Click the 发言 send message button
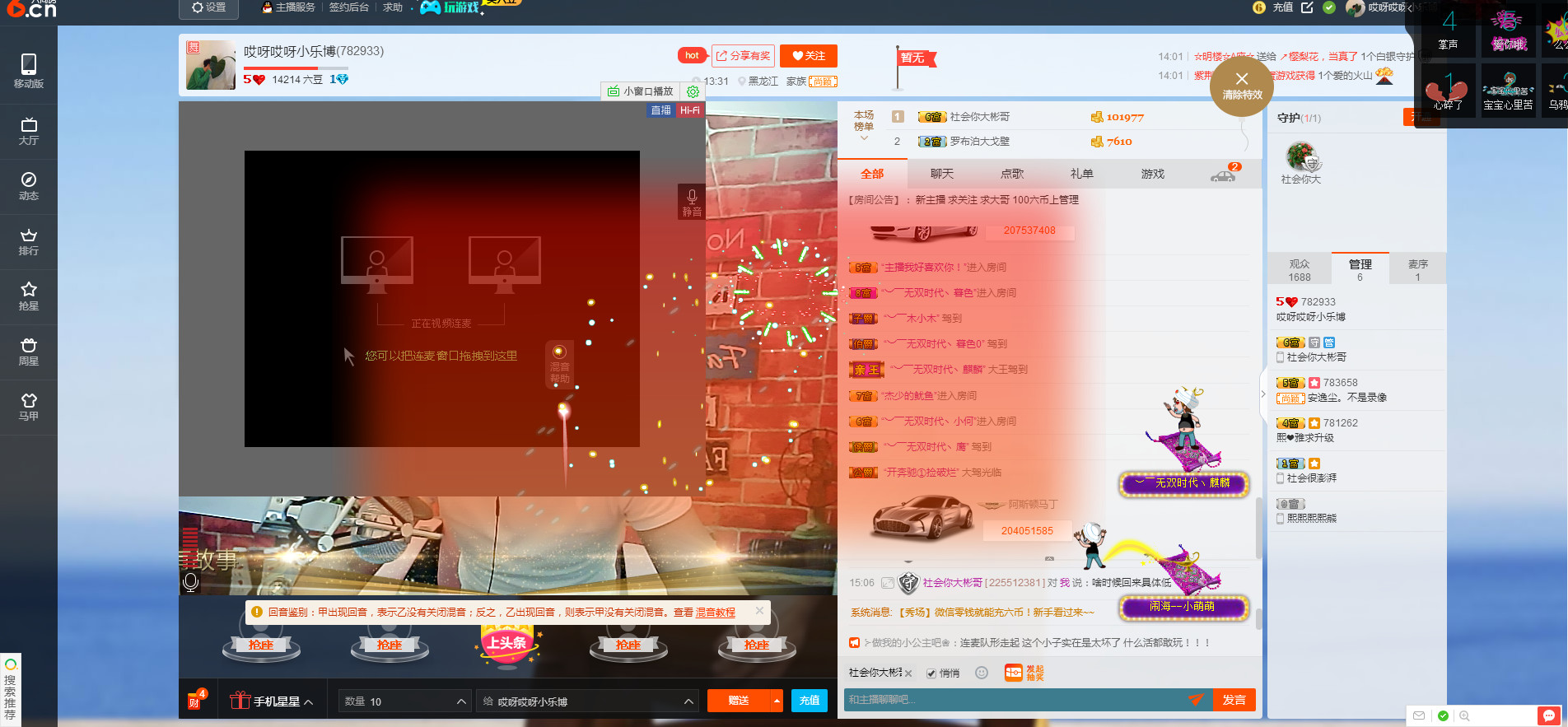 pyautogui.click(x=1234, y=700)
